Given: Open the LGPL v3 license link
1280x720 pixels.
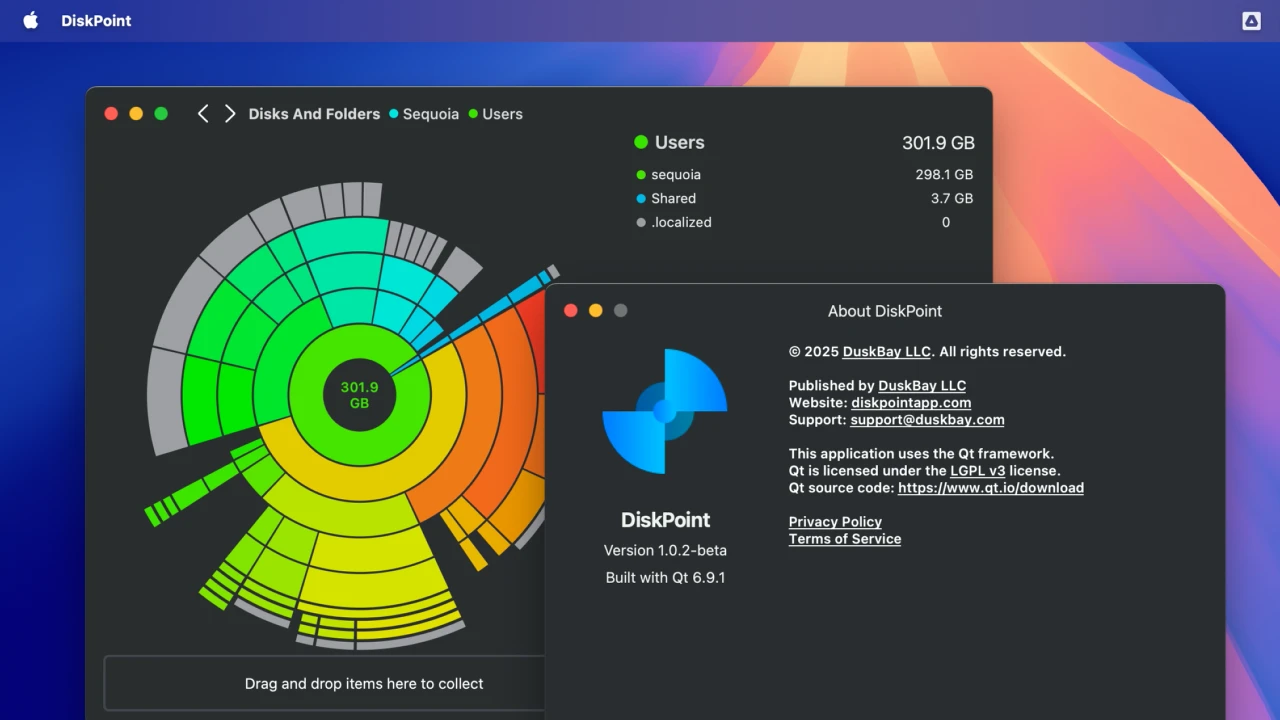Looking at the screenshot, I should click(977, 471).
